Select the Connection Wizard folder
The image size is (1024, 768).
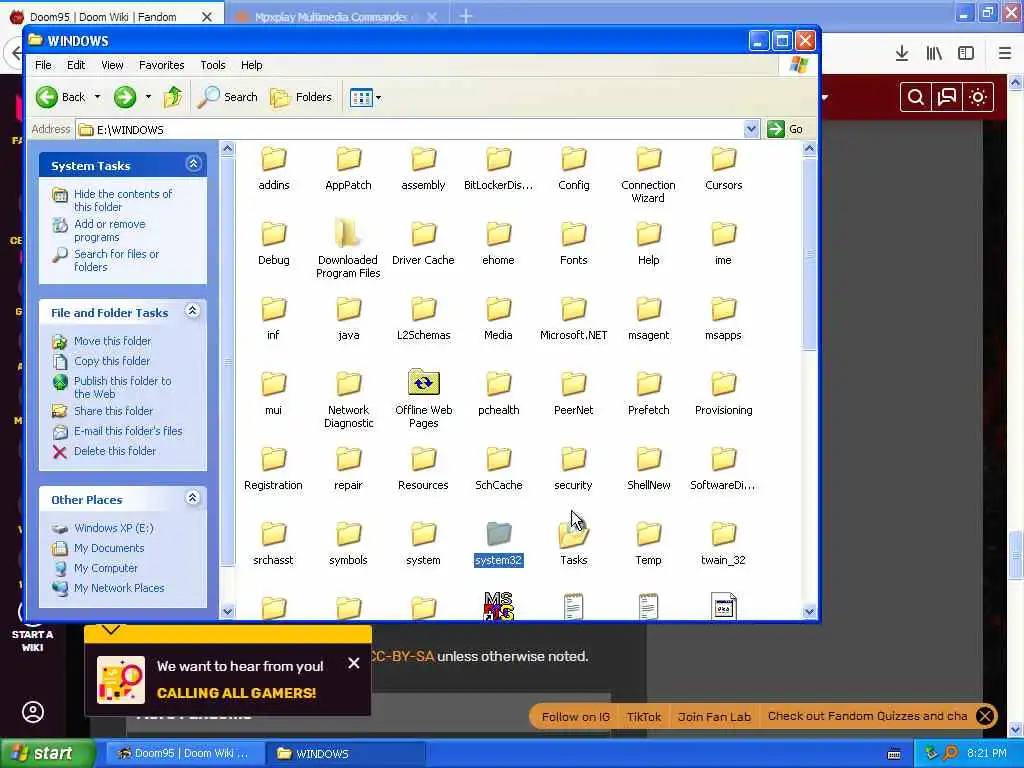[x=648, y=174]
